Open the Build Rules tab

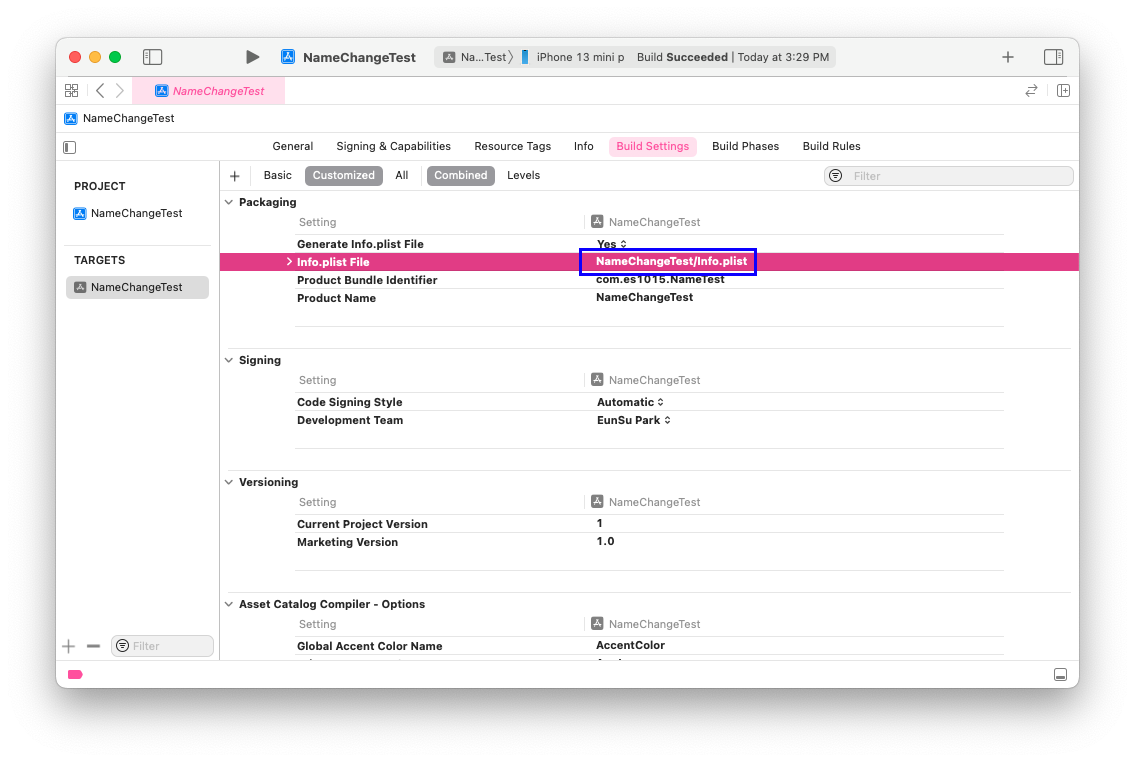point(831,146)
